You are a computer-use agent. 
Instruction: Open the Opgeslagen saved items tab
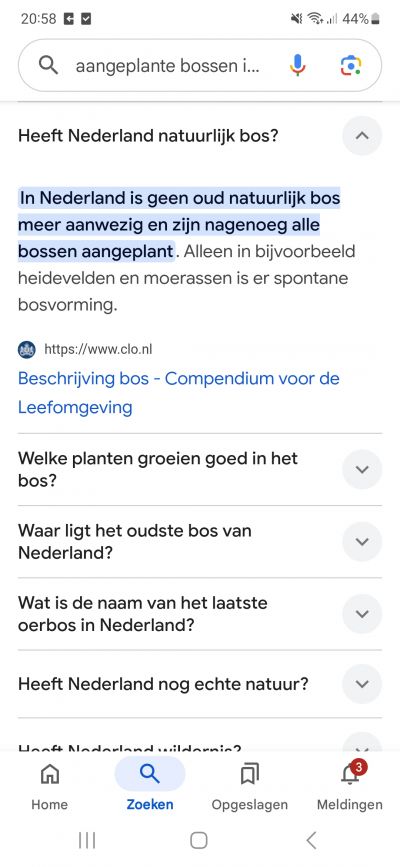pos(250,786)
